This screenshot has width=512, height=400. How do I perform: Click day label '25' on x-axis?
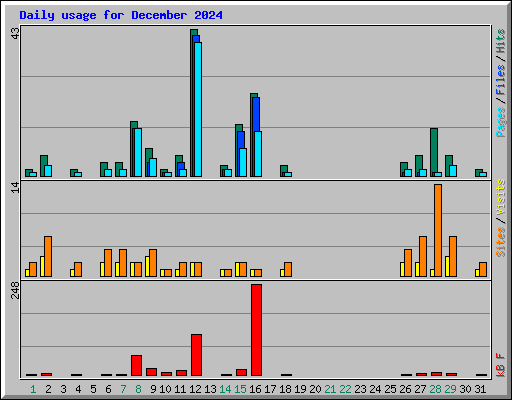click(390, 389)
